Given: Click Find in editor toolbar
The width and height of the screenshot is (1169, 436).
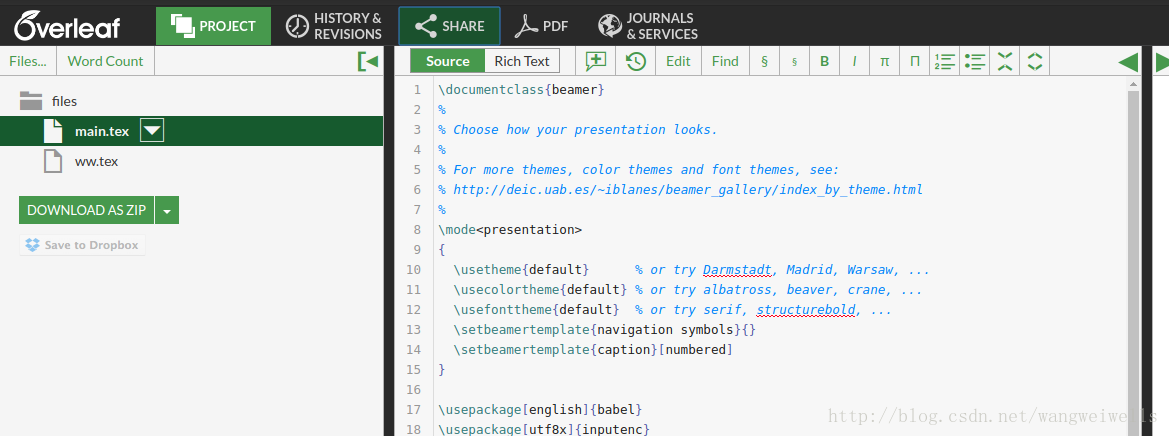Looking at the screenshot, I should tap(725, 61).
